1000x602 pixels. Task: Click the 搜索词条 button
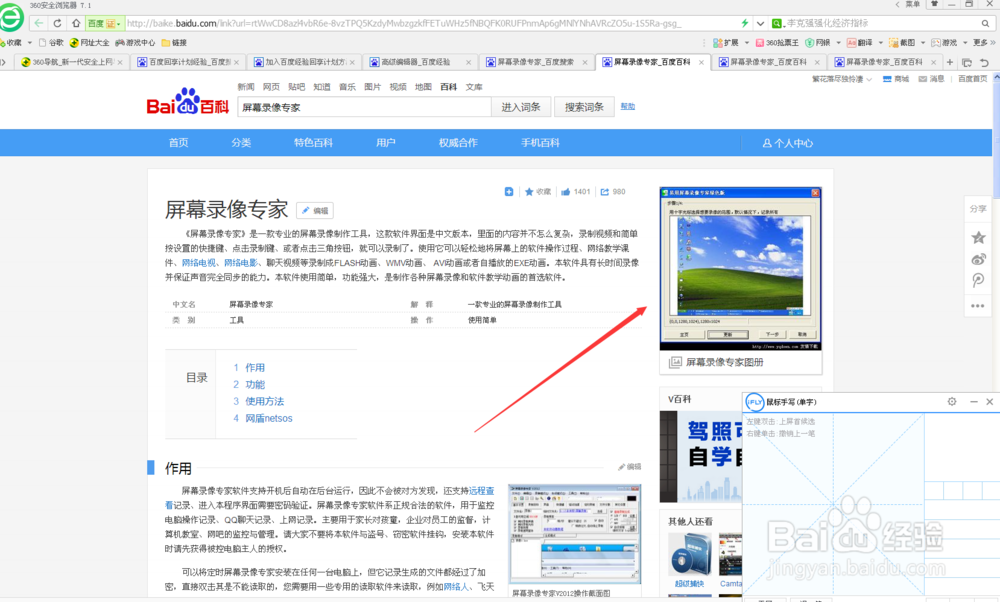coord(584,107)
